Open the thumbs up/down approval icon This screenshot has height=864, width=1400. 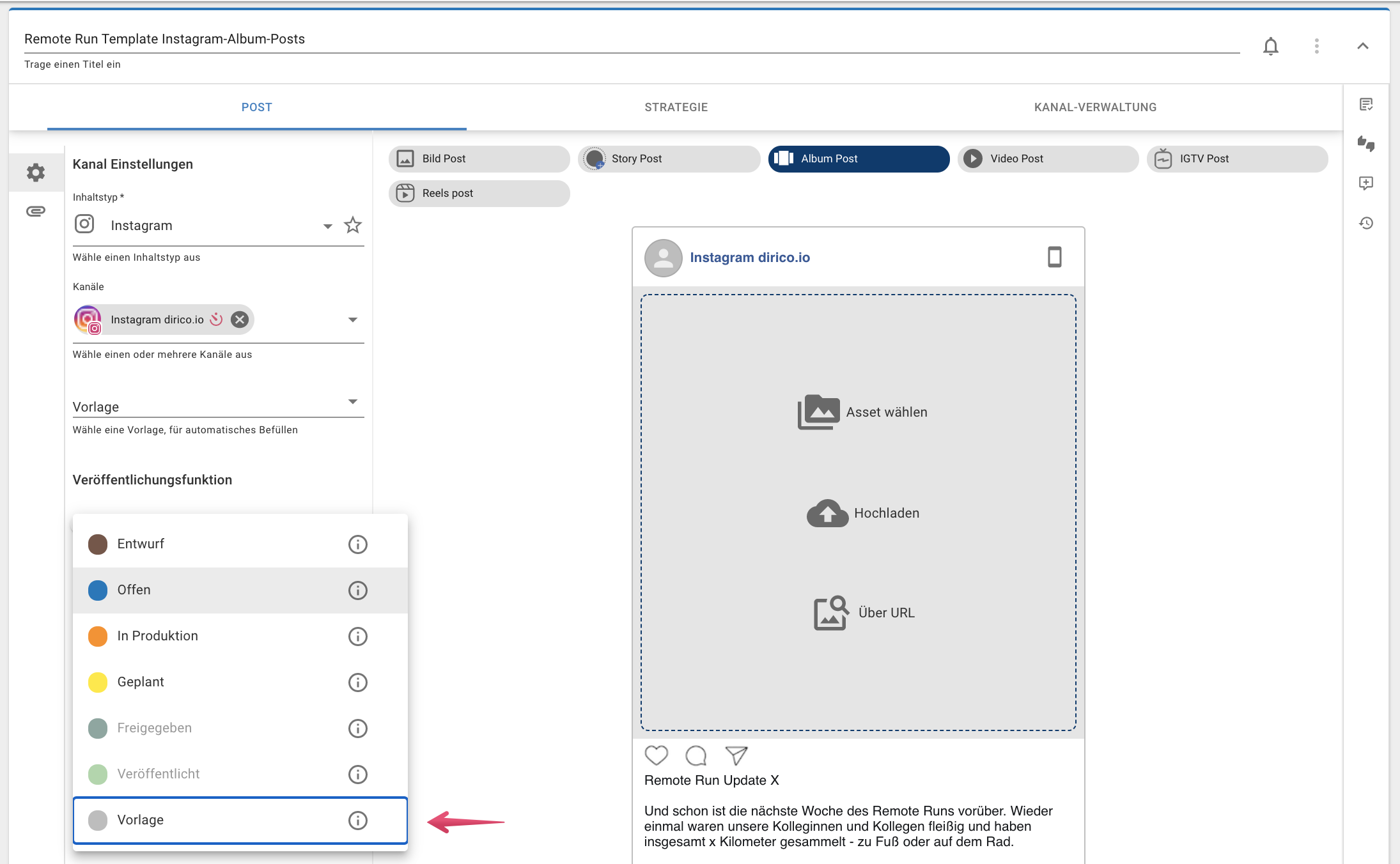1366,144
